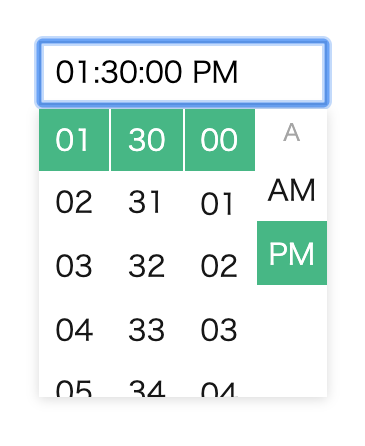
Task: Choose second 01 in the seconds column
Action: click(x=220, y=202)
